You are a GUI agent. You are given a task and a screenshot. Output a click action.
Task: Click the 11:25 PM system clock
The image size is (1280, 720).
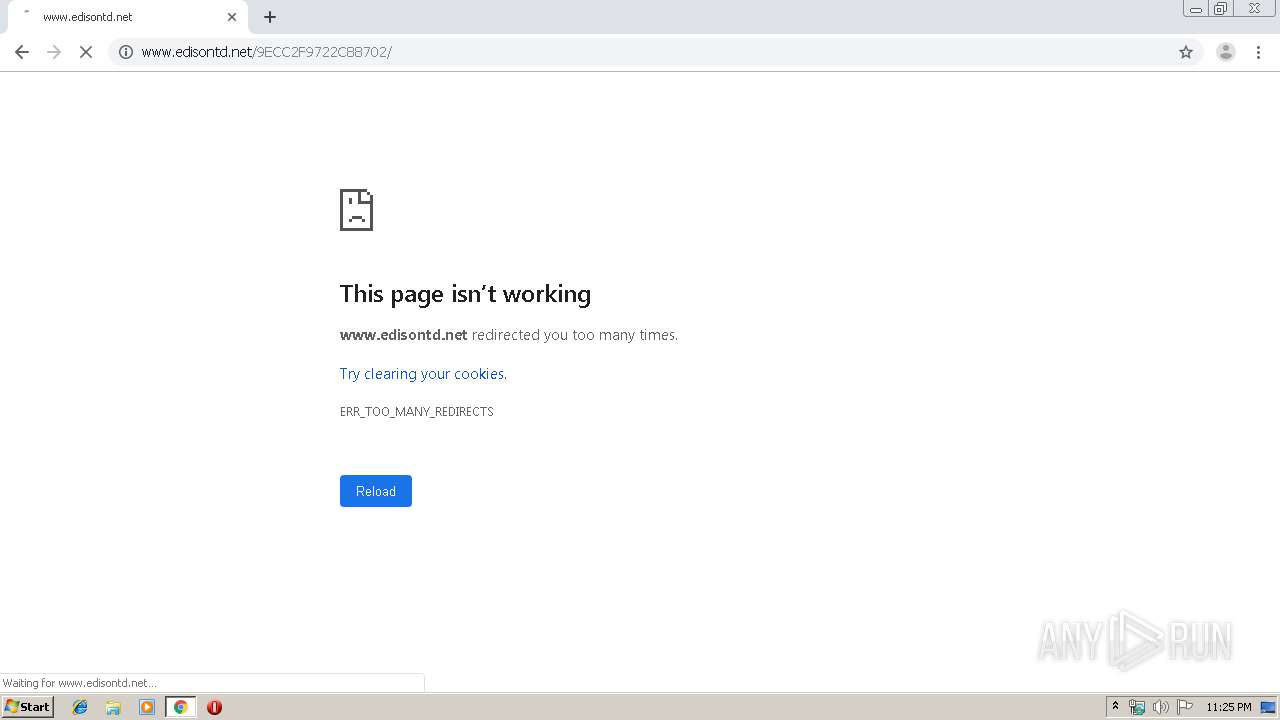[x=1229, y=707]
